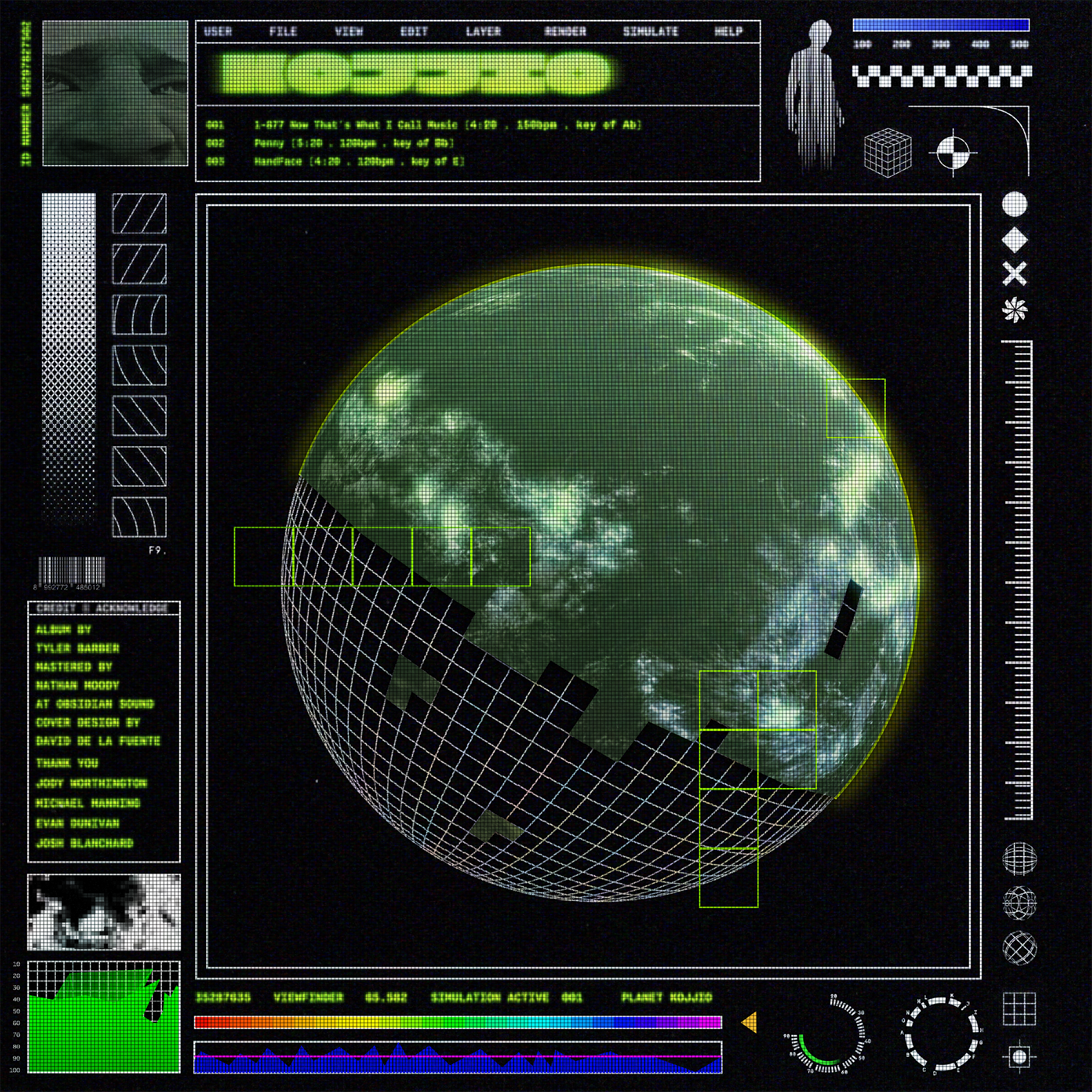Open the SIMULATE menu
The width and height of the screenshot is (1092, 1092).
click(650, 32)
